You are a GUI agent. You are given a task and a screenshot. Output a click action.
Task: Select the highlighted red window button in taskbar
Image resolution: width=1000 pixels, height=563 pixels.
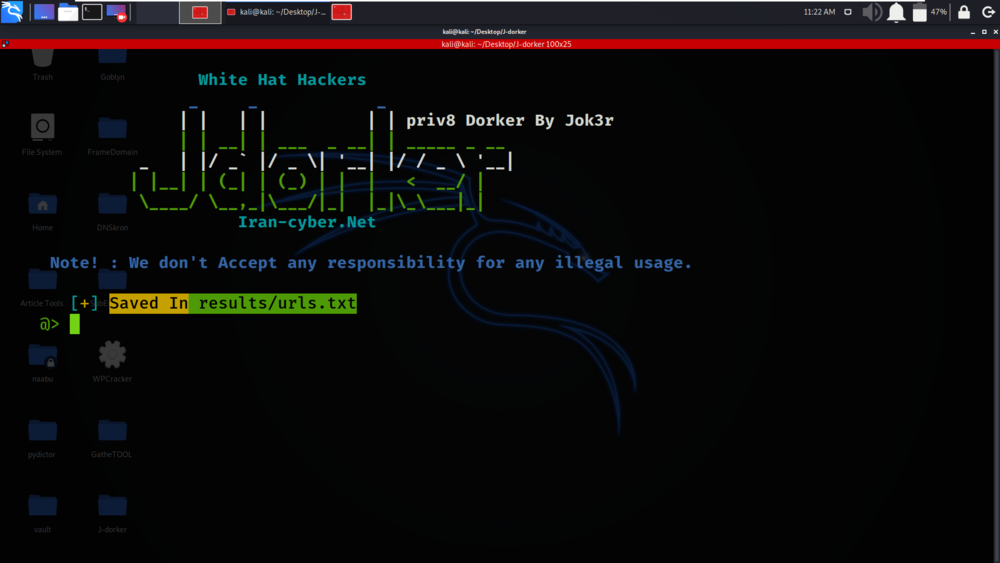coord(200,12)
